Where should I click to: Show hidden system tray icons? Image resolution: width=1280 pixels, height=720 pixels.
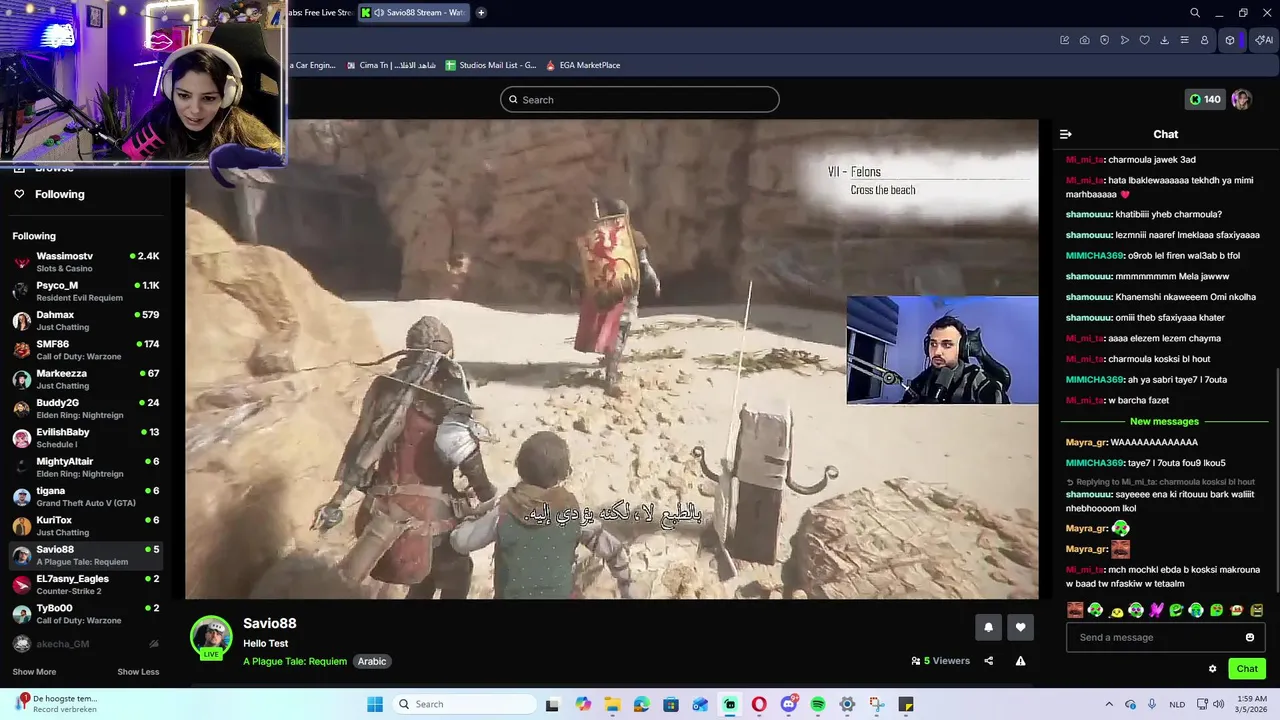tap(1108, 704)
